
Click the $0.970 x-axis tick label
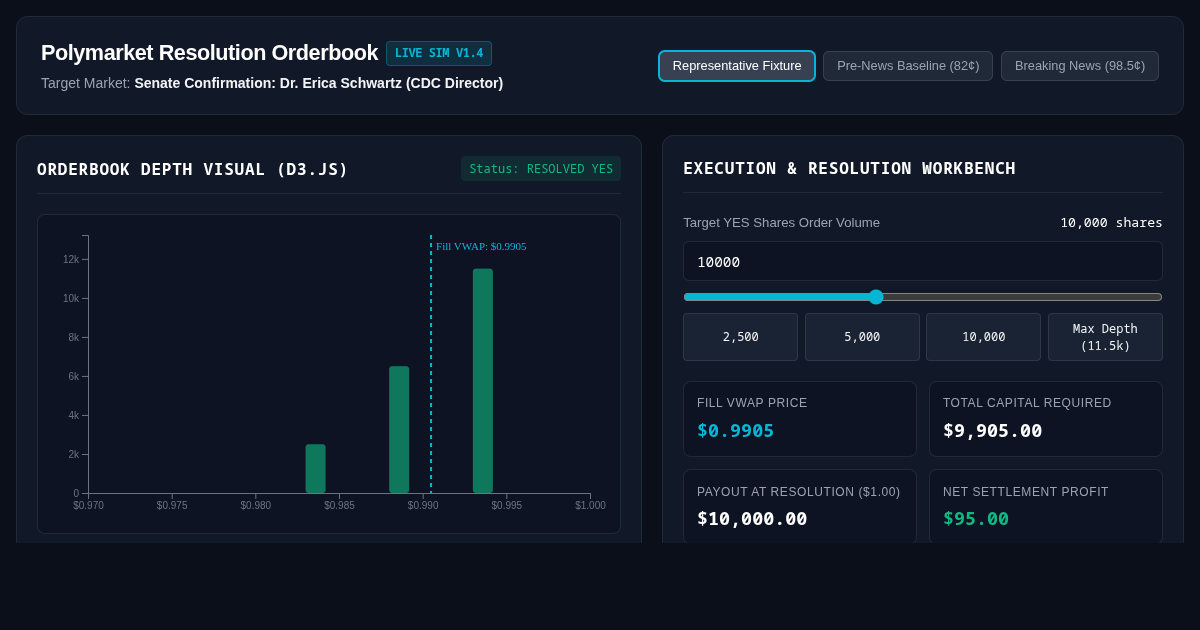[x=88, y=506]
